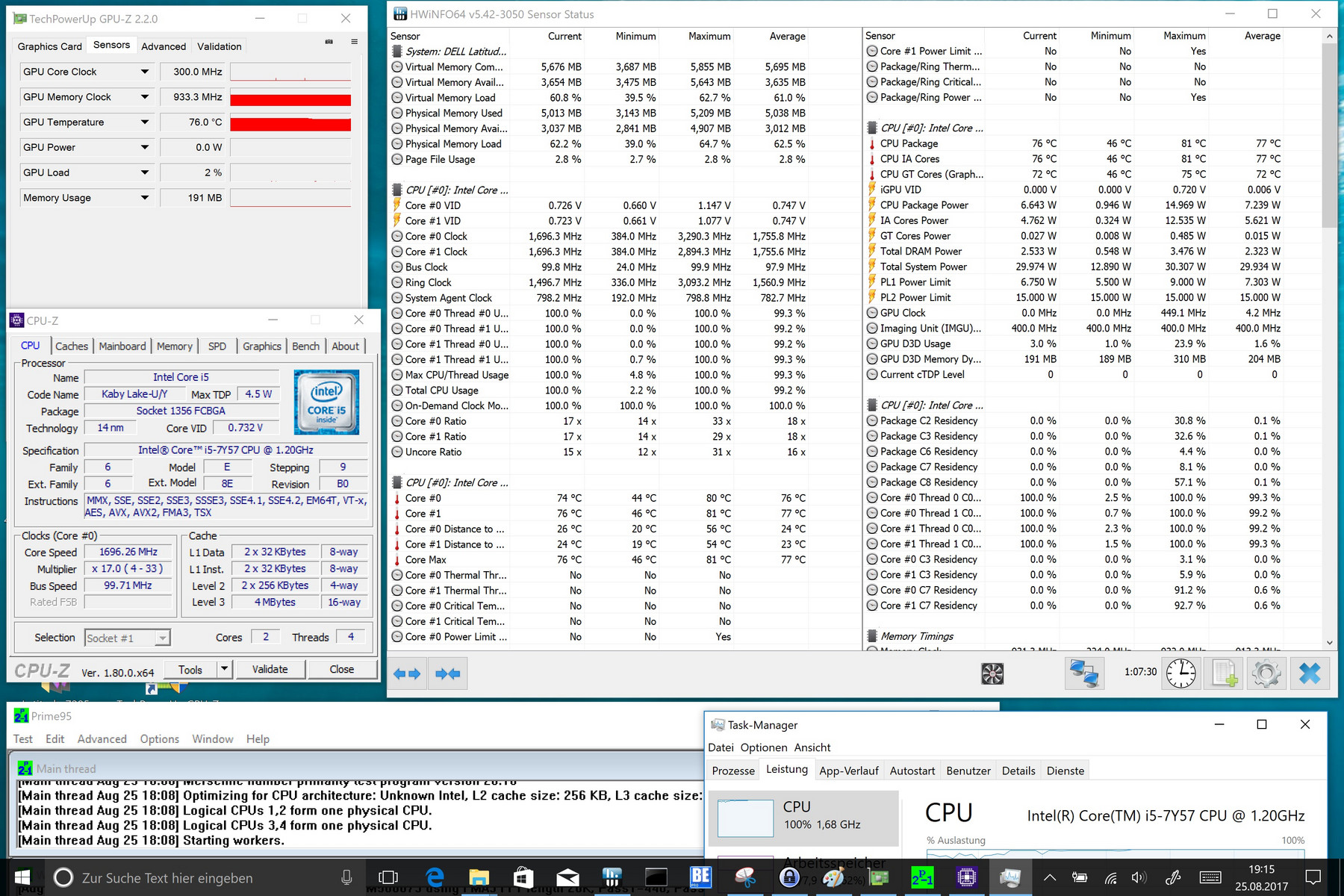Open the Windows Start menu

22,877
